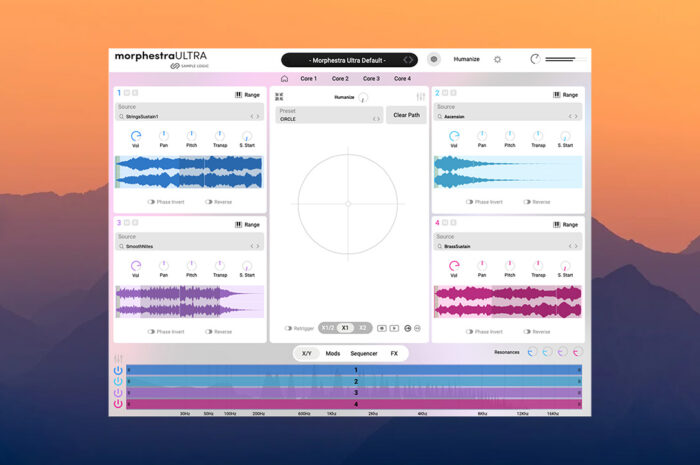The height and width of the screenshot is (465, 700).
Task: Open the mixer sliders icon in XY panel
Action: pyautogui.click(x=420, y=96)
